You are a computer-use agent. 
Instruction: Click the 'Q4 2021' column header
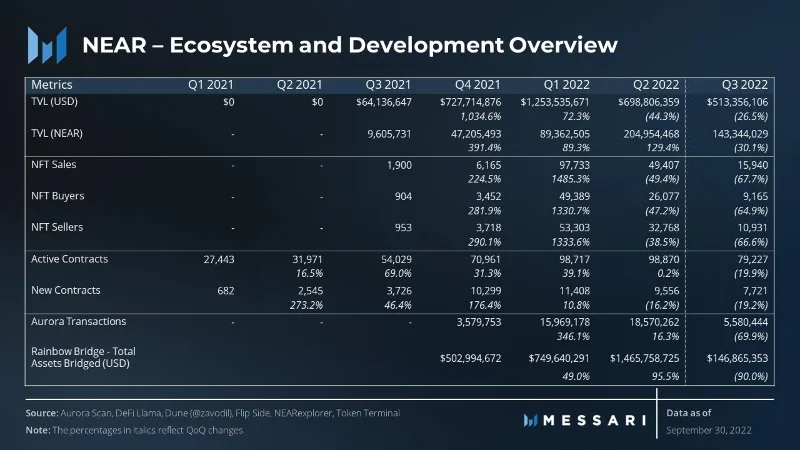coord(478,85)
